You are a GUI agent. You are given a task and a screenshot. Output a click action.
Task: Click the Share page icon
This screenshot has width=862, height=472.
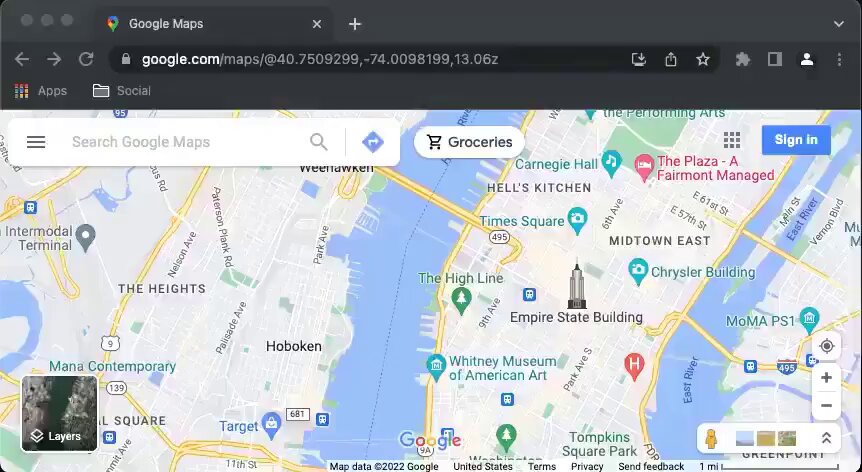pyautogui.click(x=671, y=59)
